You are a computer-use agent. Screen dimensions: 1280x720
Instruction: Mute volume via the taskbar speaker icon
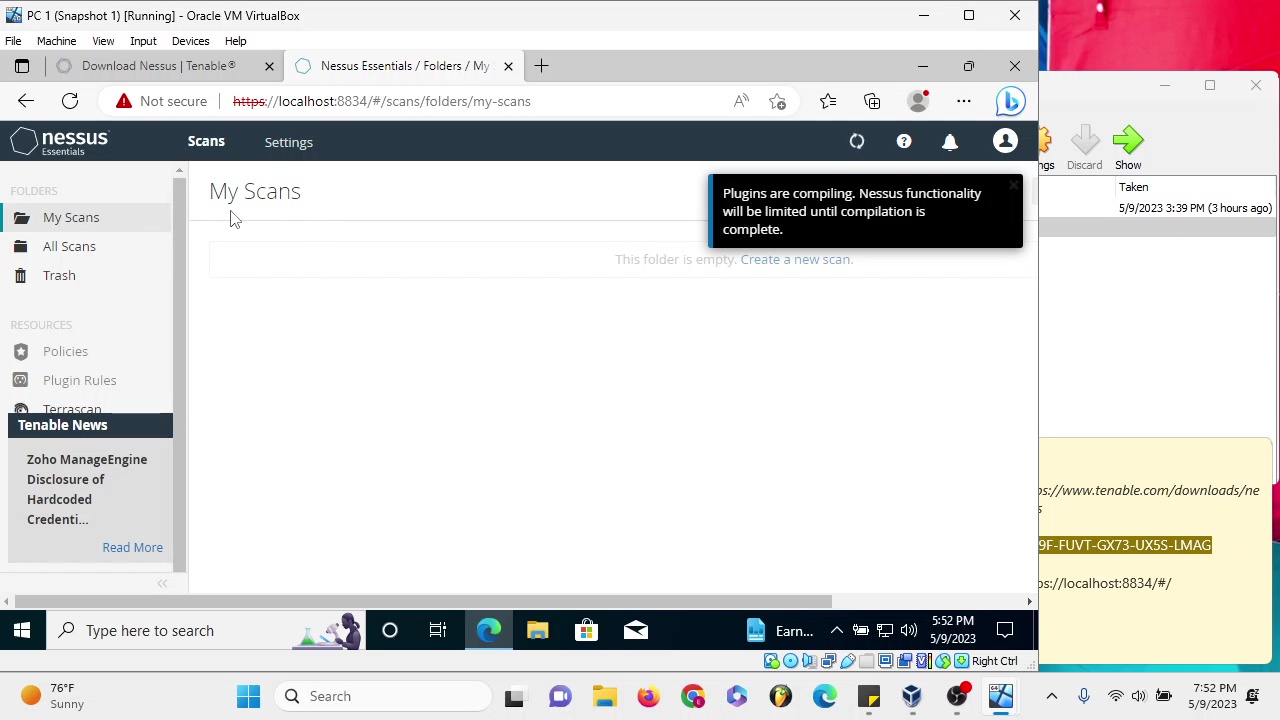(x=908, y=630)
